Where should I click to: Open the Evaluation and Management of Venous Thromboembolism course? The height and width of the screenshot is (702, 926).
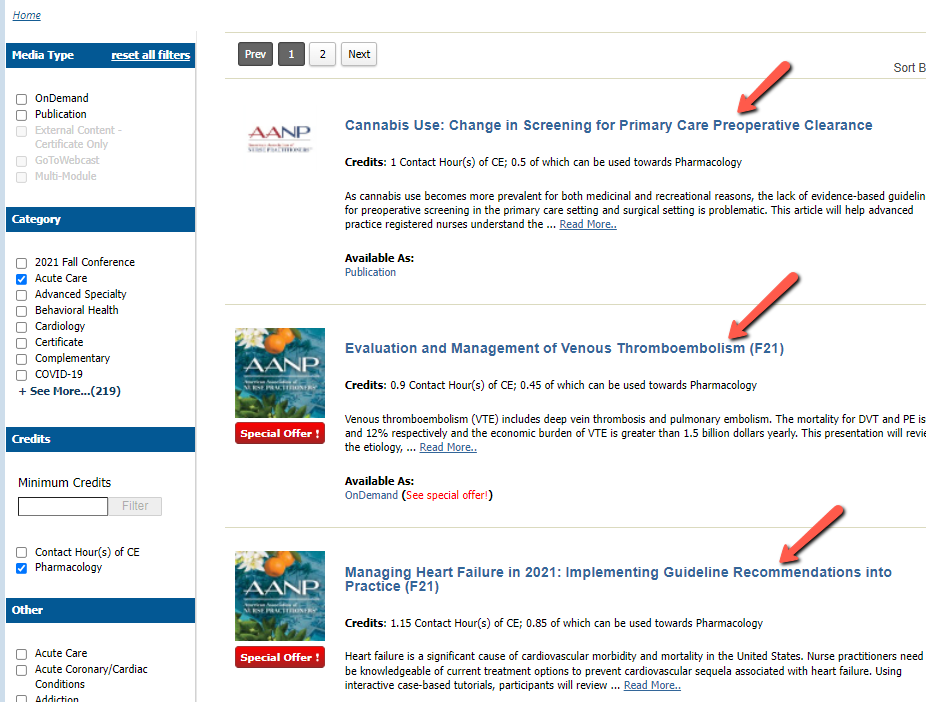[x=564, y=348]
